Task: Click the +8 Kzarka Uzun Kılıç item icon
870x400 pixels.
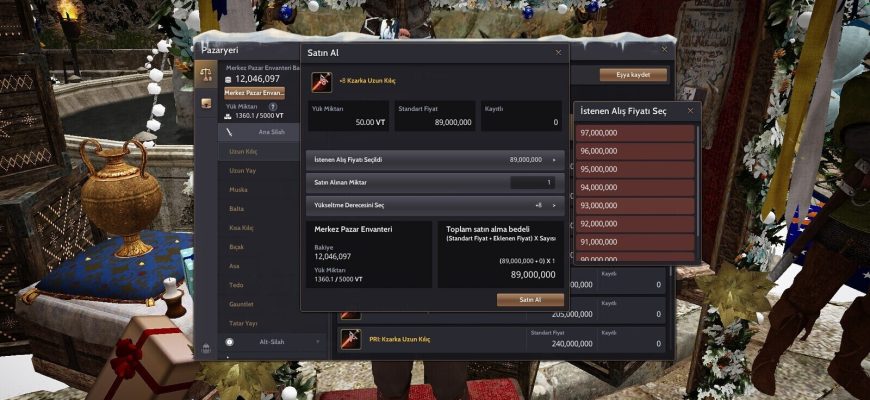Action: (x=321, y=82)
